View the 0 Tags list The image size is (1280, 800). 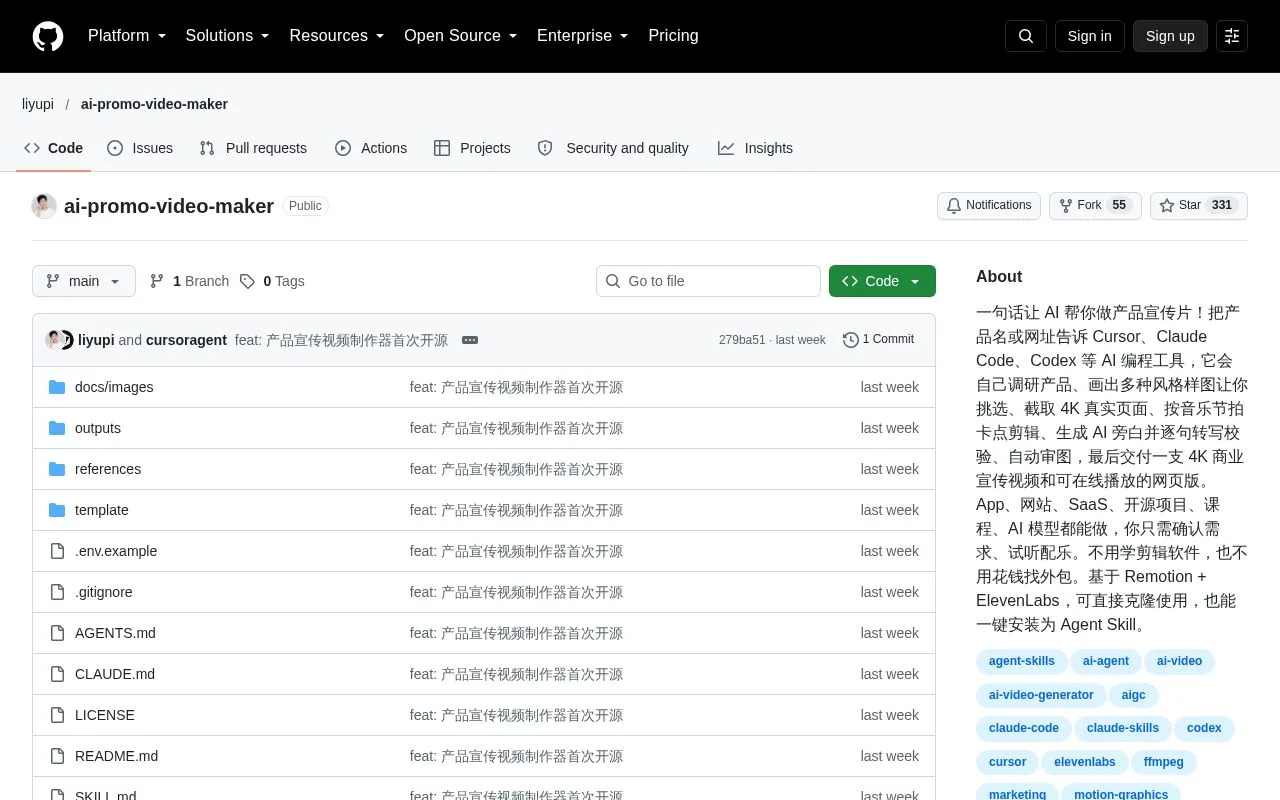[x=272, y=281]
